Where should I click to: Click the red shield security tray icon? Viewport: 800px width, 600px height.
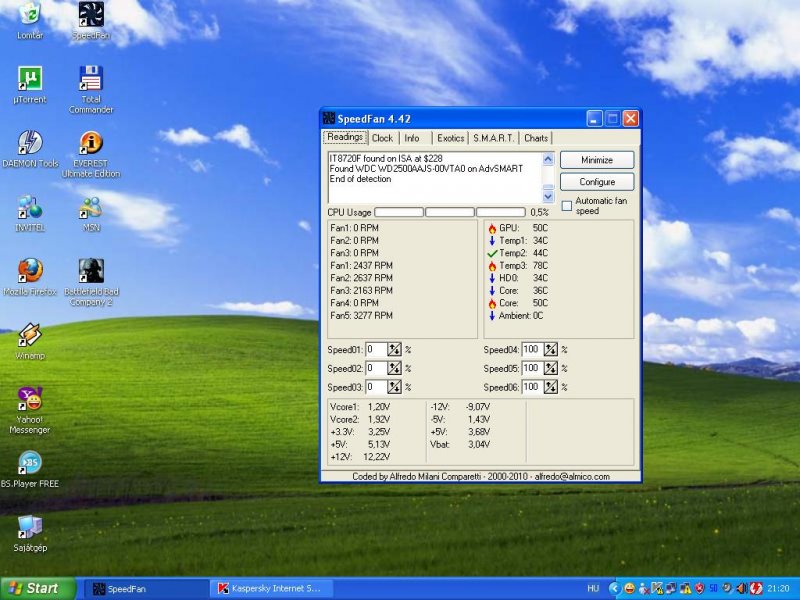[x=699, y=588]
